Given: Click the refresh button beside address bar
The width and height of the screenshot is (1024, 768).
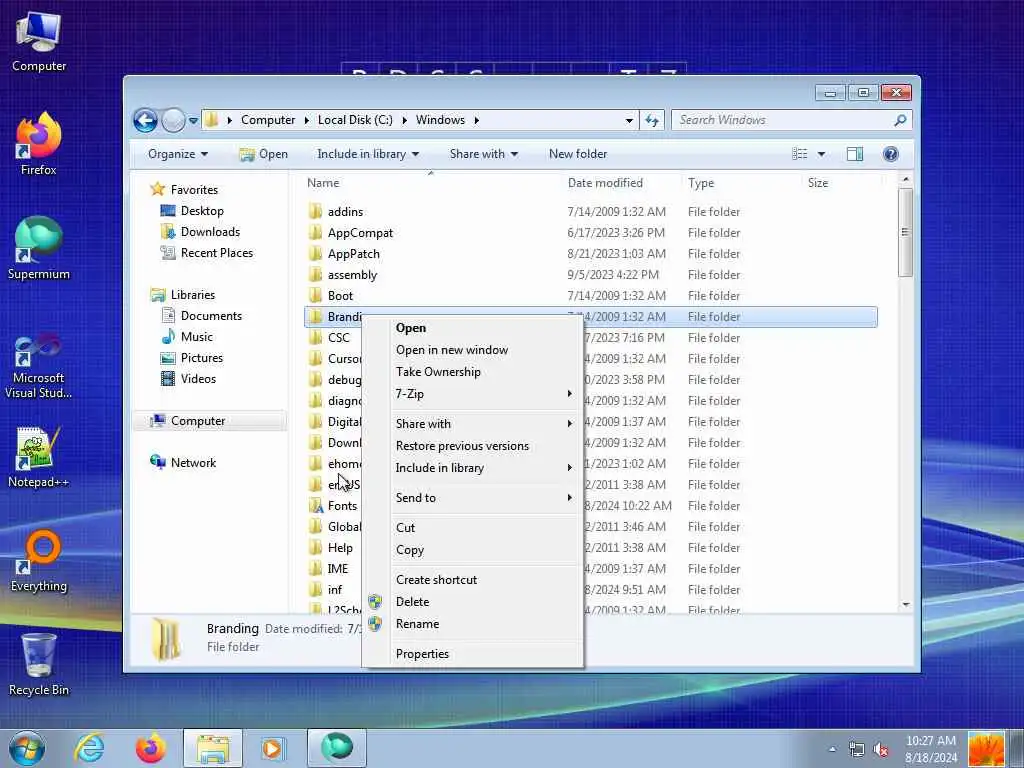Looking at the screenshot, I should pyautogui.click(x=652, y=120).
